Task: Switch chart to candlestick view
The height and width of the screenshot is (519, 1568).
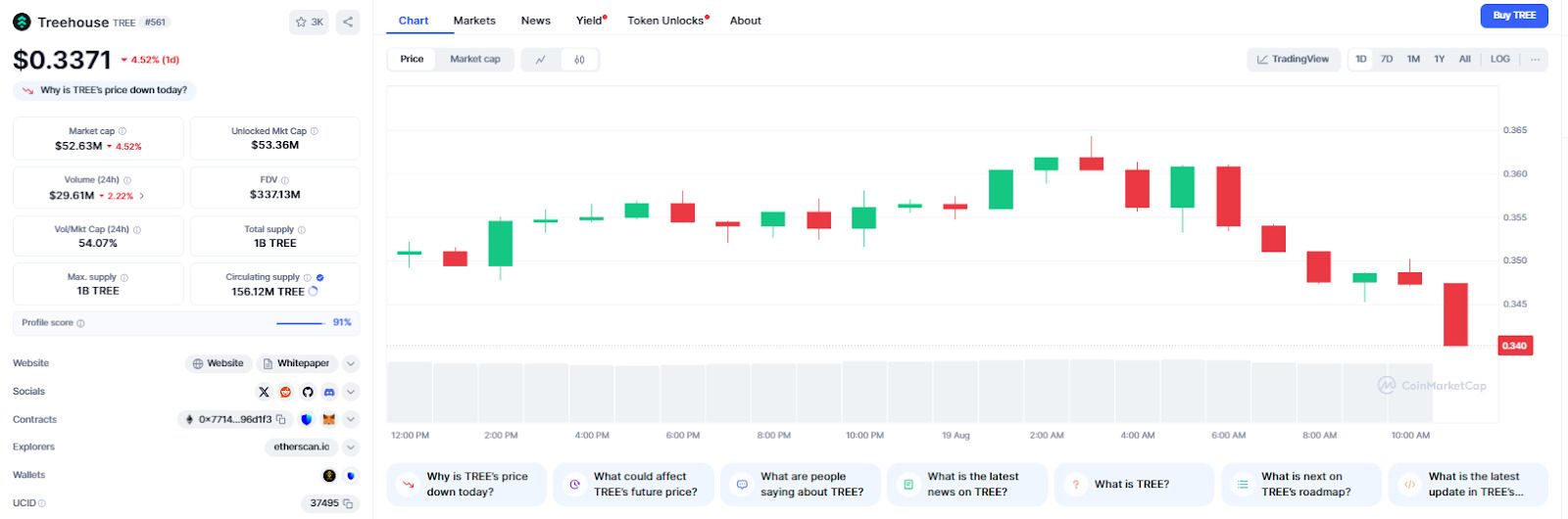Action: 579,60
